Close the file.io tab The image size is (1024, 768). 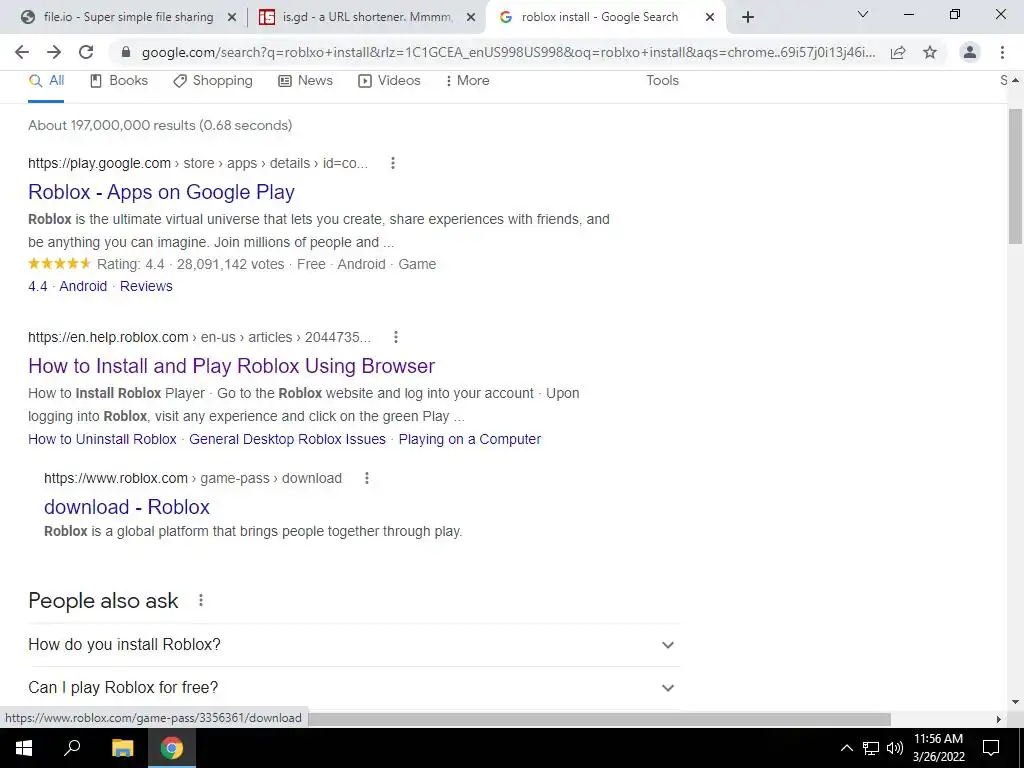pos(231,18)
